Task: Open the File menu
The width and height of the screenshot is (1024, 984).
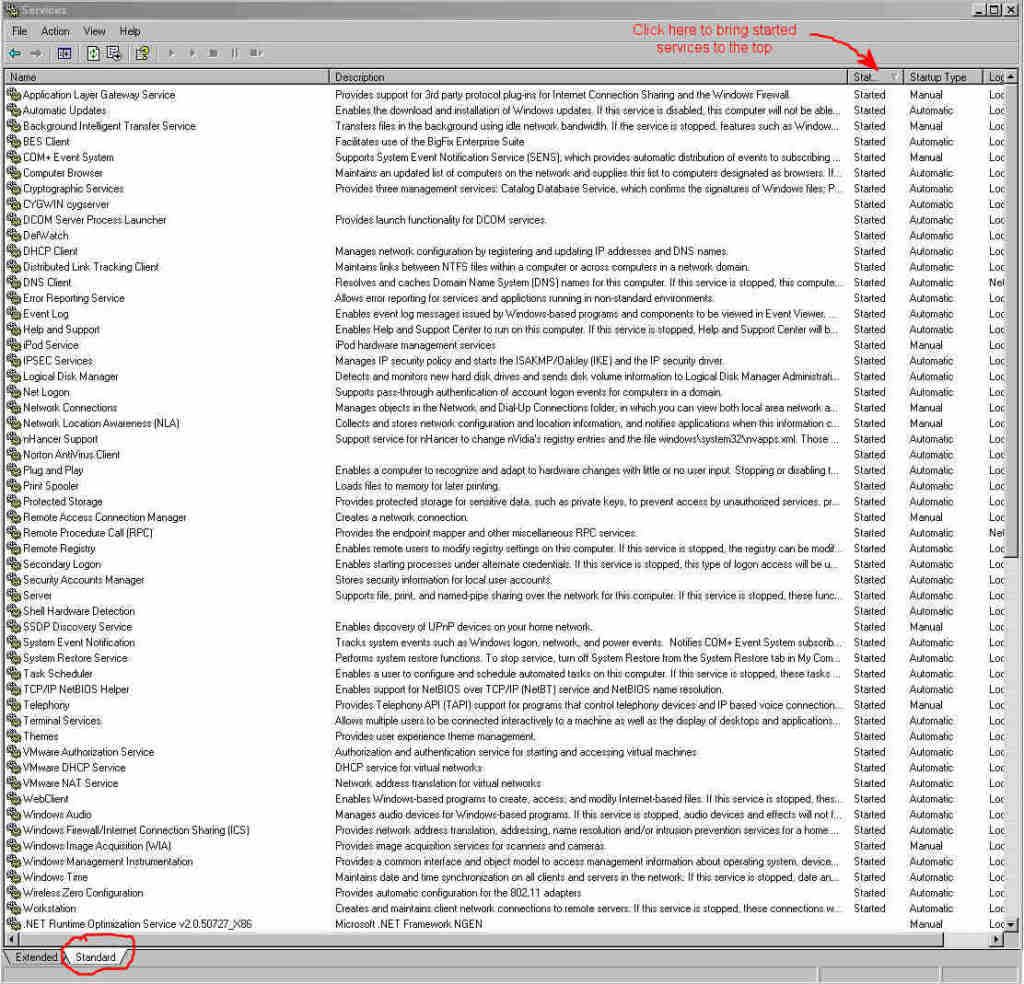Action: pos(19,31)
